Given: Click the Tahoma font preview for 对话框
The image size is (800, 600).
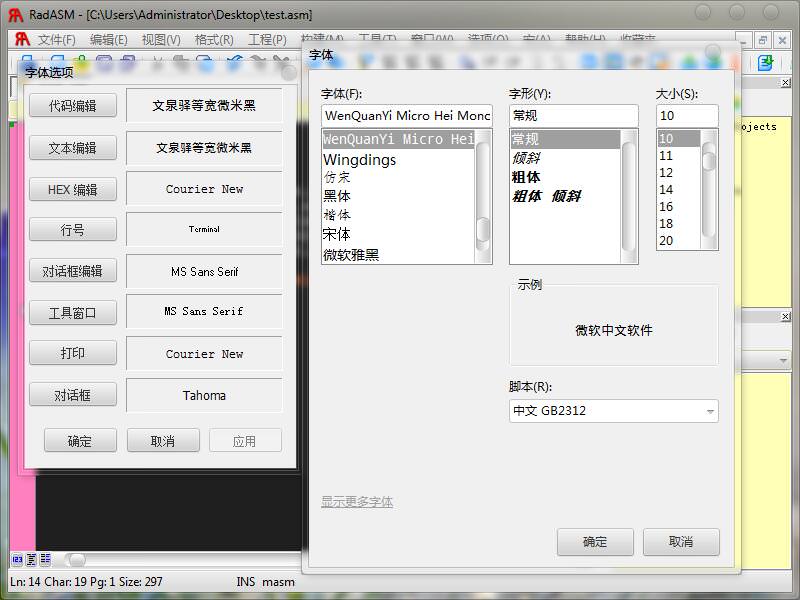Looking at the screenshot, I should click(x=204, y=395).
